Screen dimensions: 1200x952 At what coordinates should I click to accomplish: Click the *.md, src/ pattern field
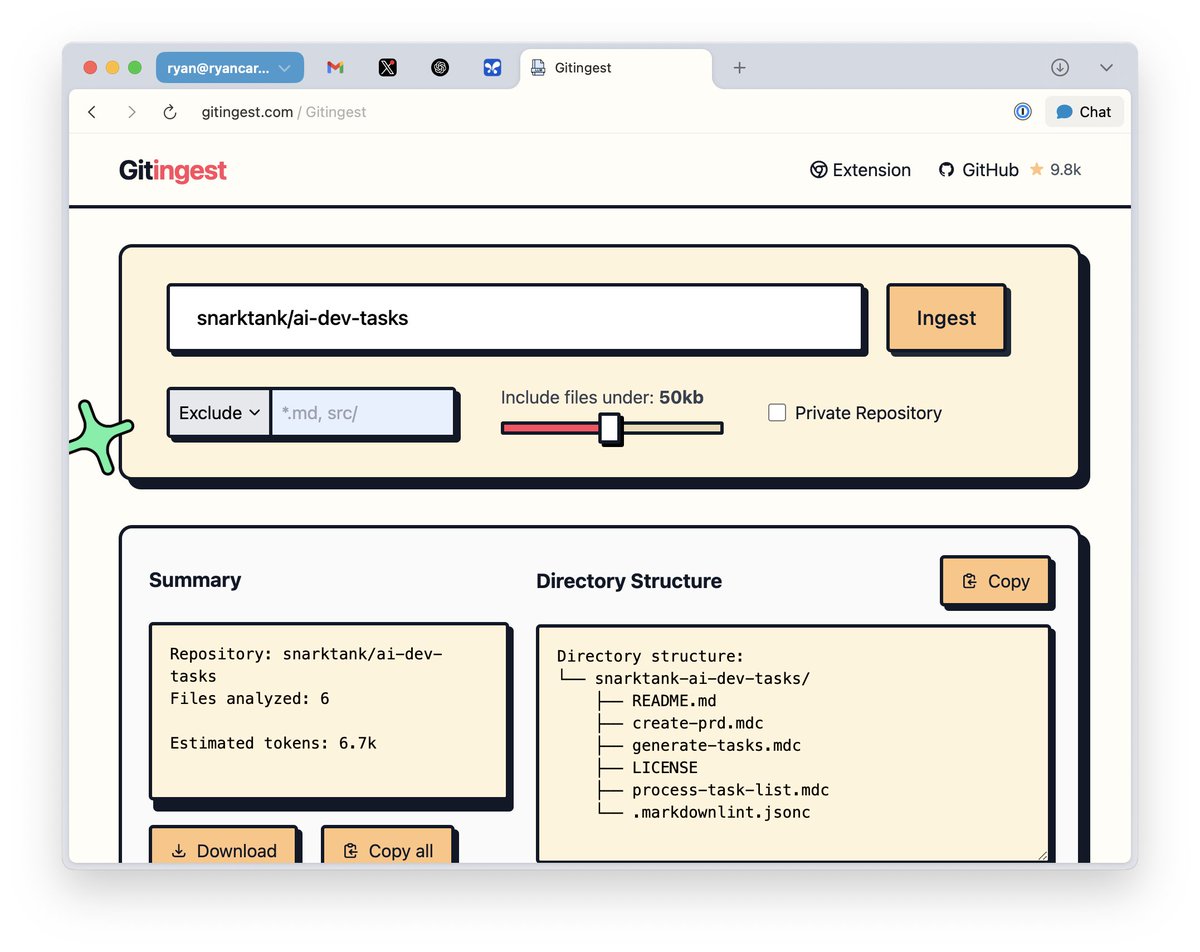(362, 413)
